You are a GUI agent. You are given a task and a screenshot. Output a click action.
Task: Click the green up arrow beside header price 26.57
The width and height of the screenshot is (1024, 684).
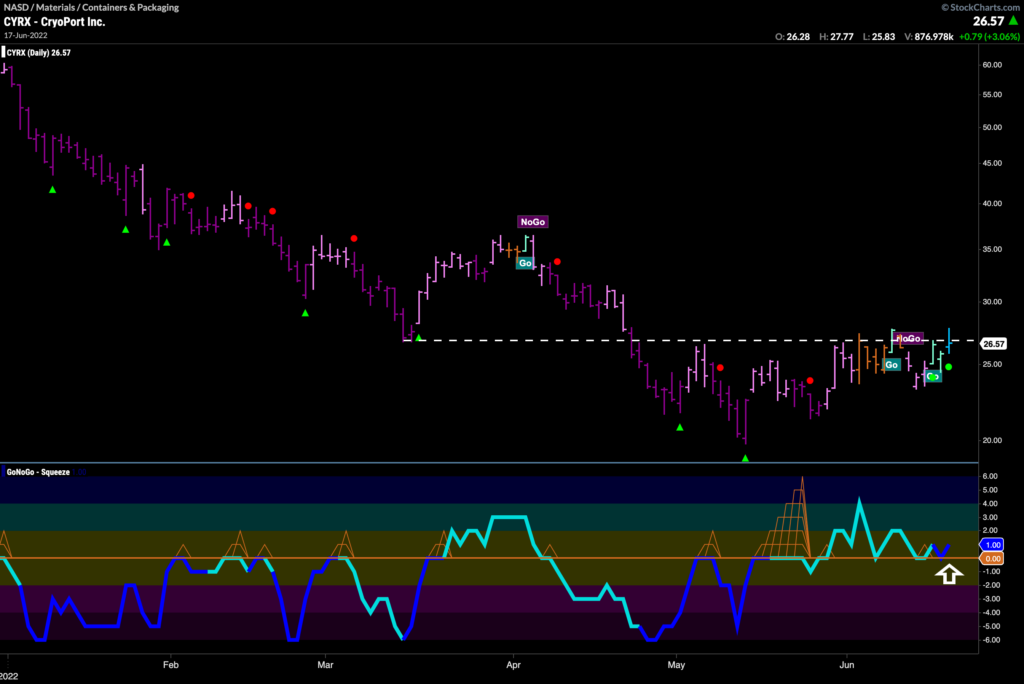(1014, 21)
